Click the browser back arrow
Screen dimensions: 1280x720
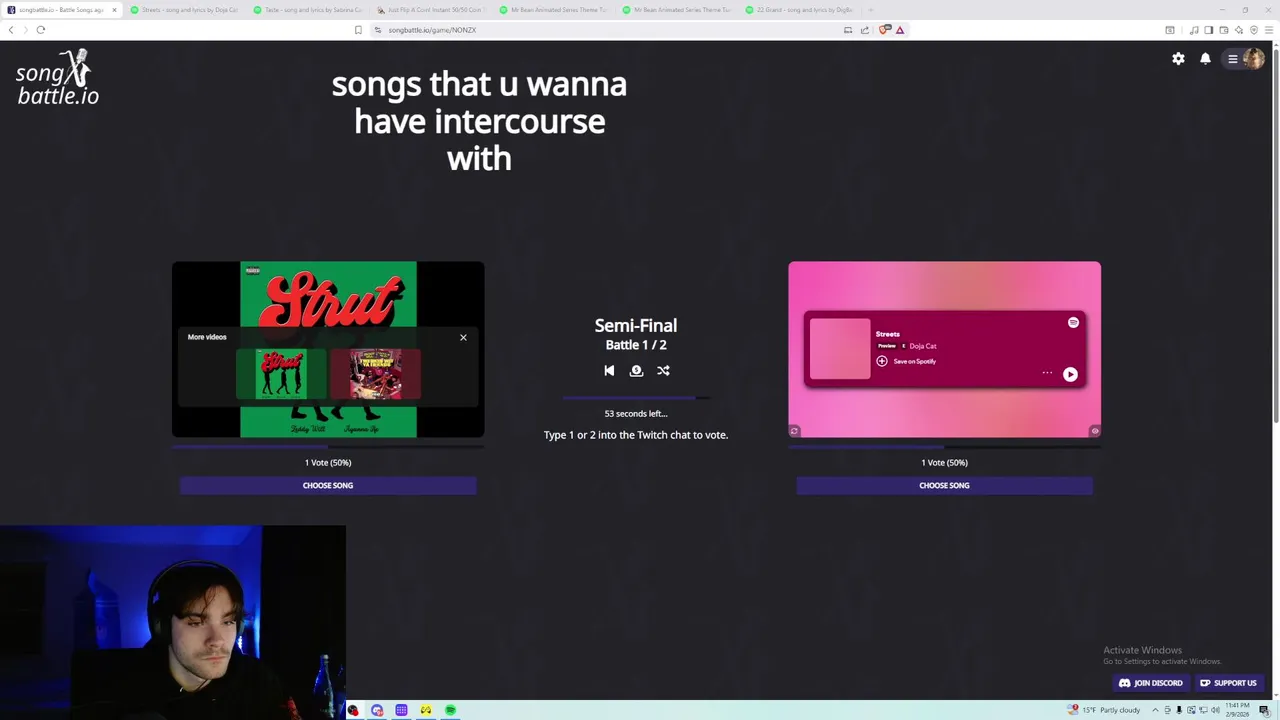coord(11,30)
